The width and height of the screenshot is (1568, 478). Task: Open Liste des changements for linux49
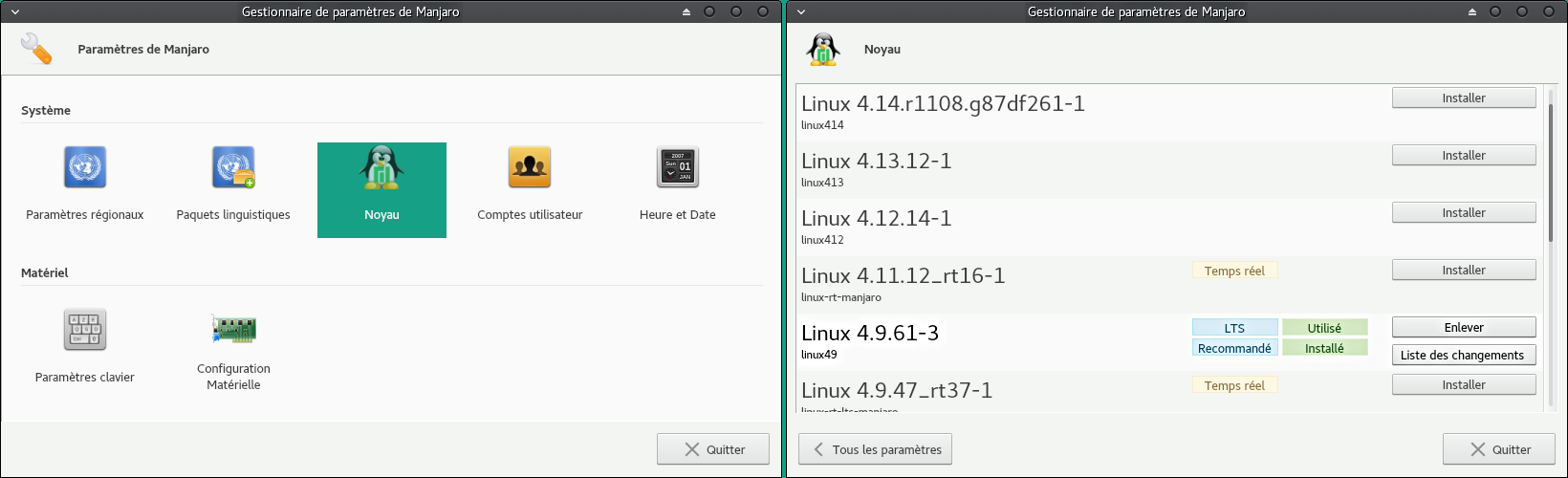[x=1464, y=355]
